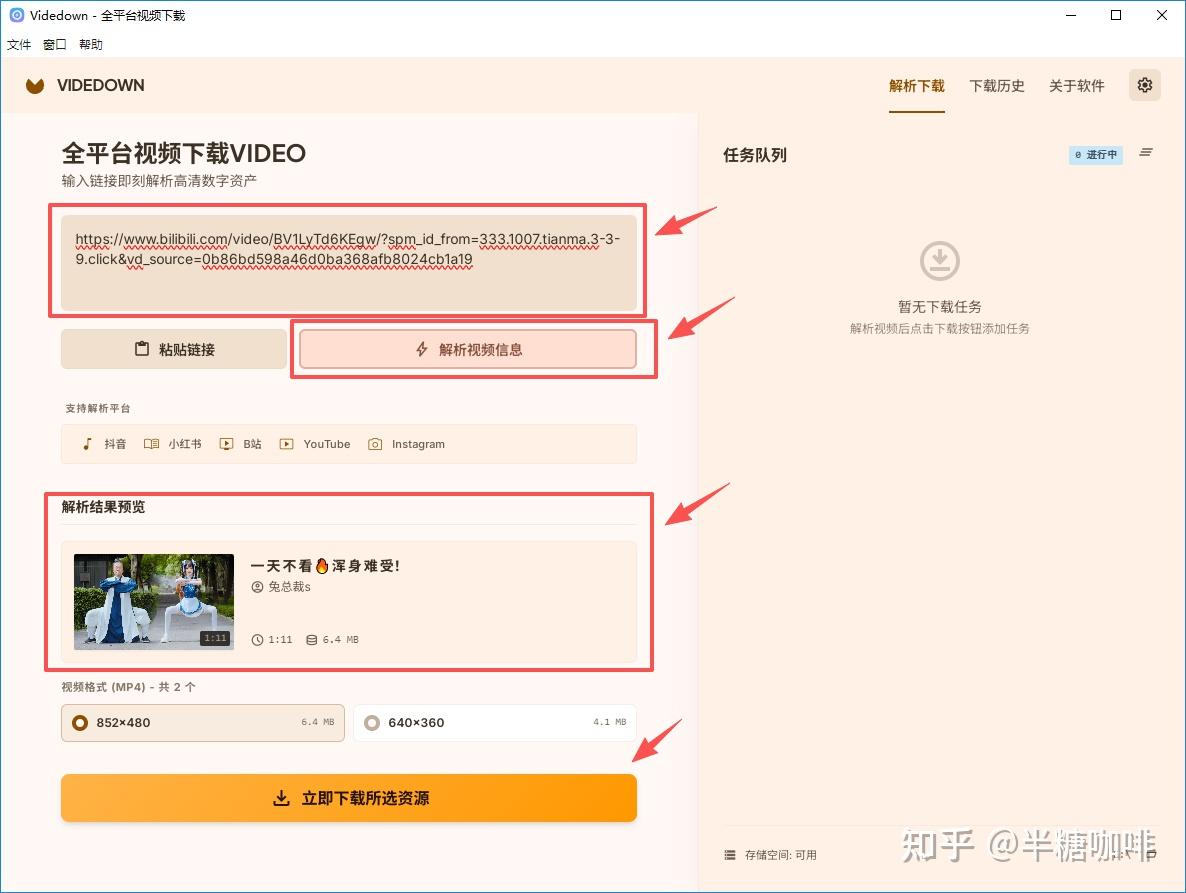
Task: Minimize the Videdown window
Action: 1071,15
